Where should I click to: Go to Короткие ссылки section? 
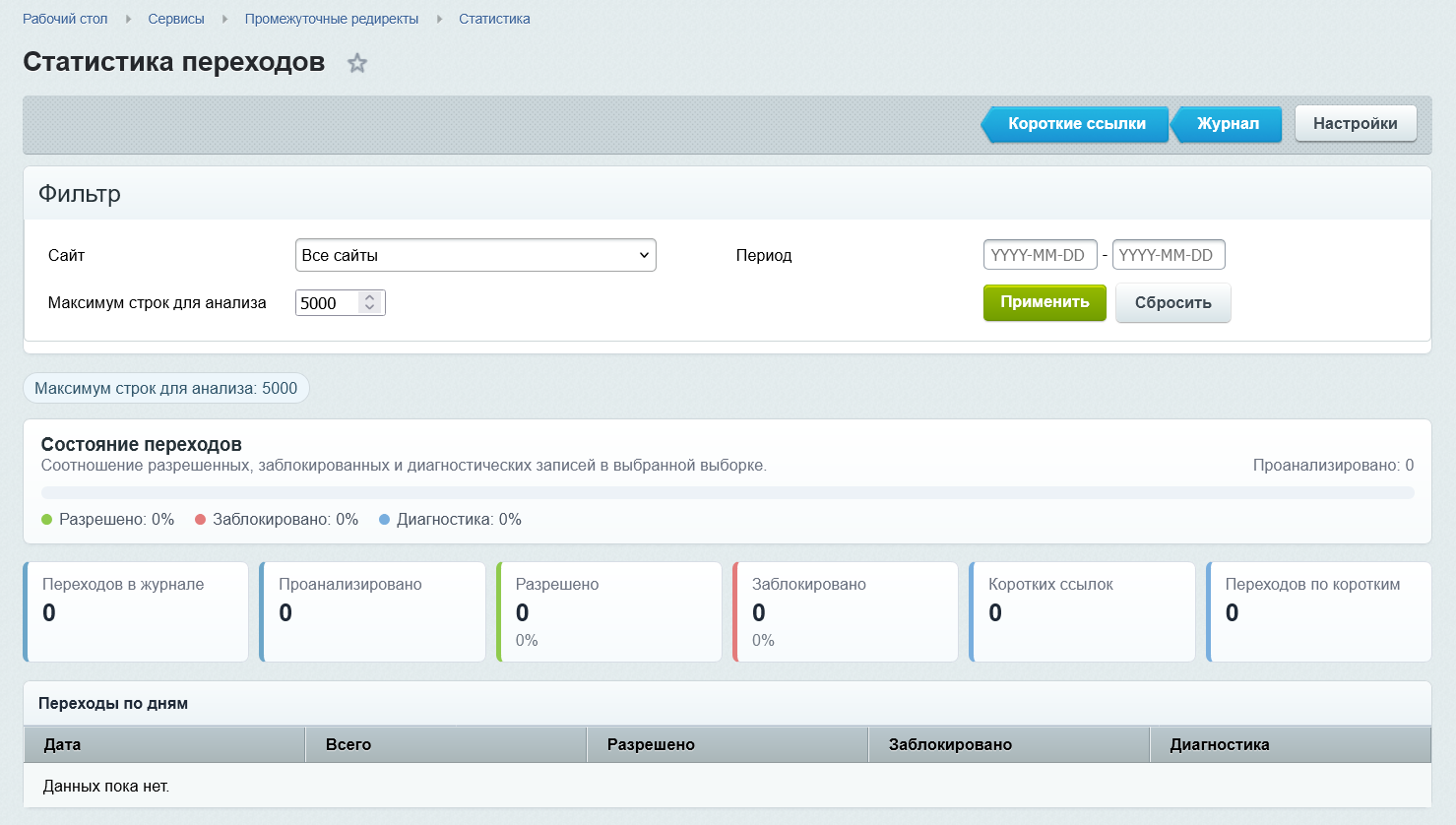pyautogui.click(x=1075, y=124)
